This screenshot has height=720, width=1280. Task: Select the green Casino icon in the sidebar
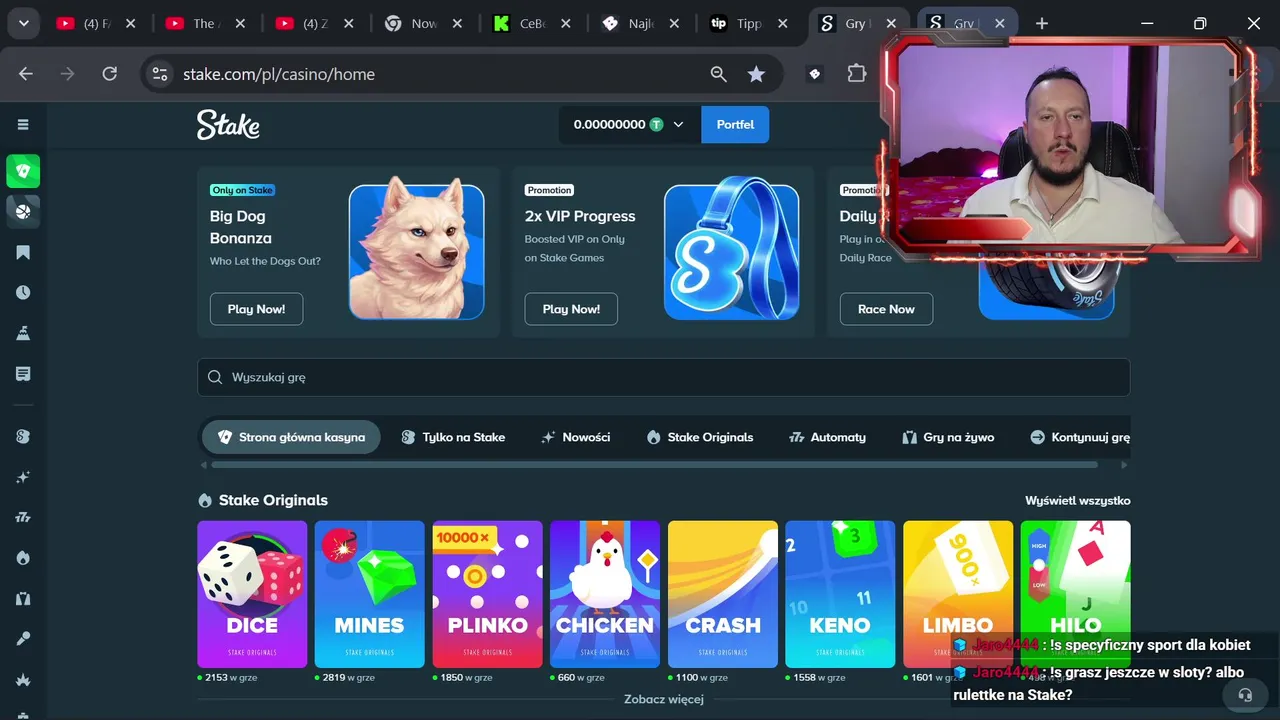[x=23, y=171]
